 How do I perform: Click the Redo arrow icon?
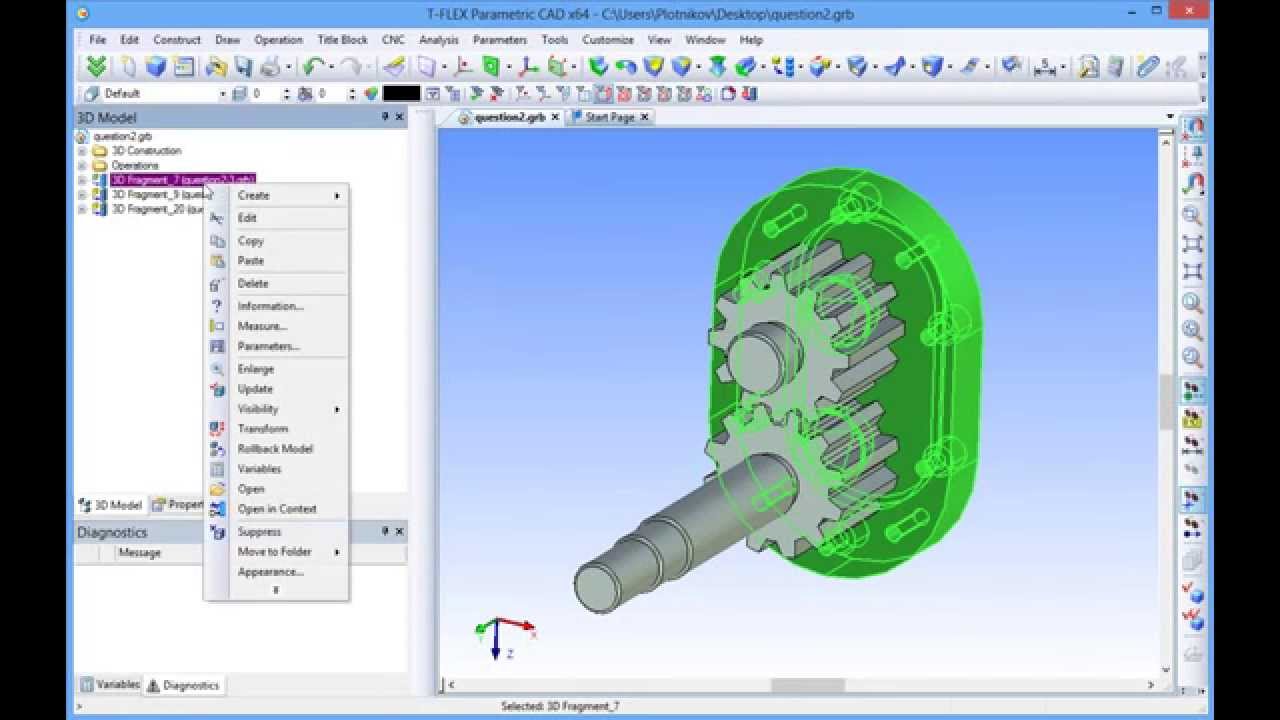click(x=351, y=67)
